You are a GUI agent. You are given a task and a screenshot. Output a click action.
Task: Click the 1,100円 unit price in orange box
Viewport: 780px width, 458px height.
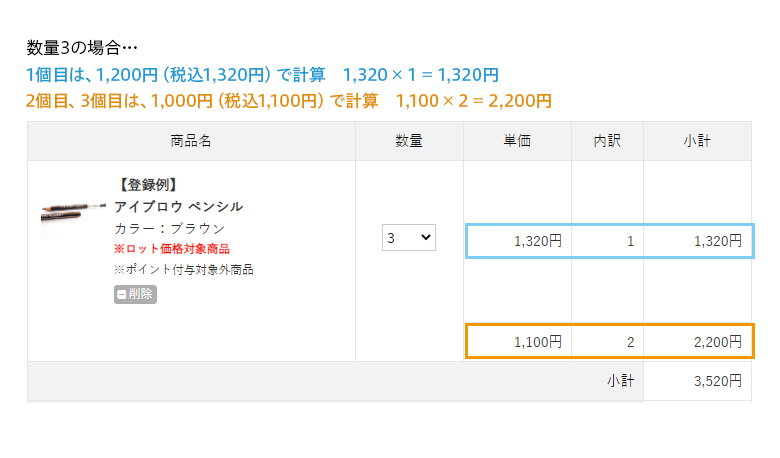[537, 342]
